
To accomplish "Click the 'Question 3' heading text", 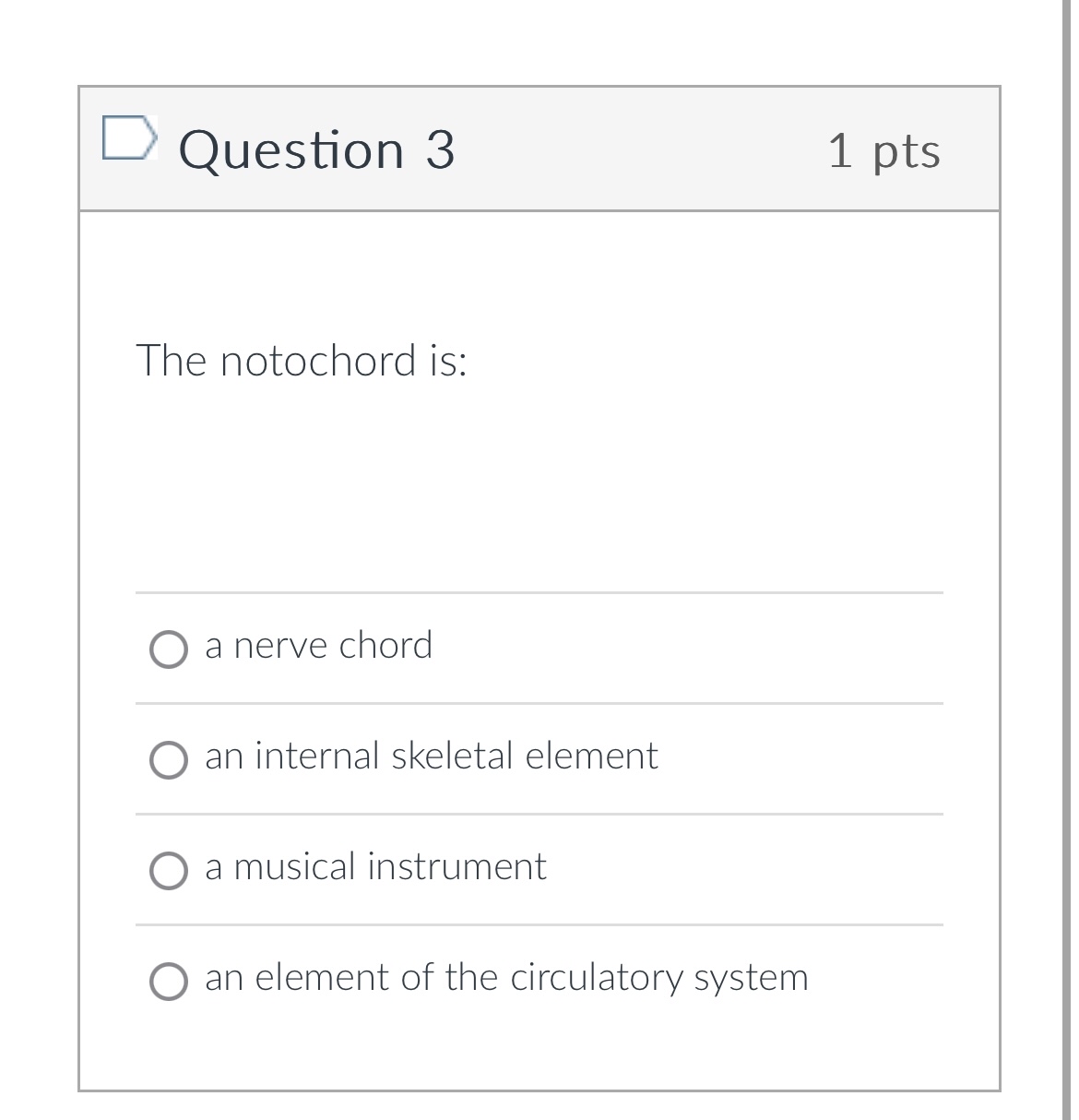I will [318, 150].
